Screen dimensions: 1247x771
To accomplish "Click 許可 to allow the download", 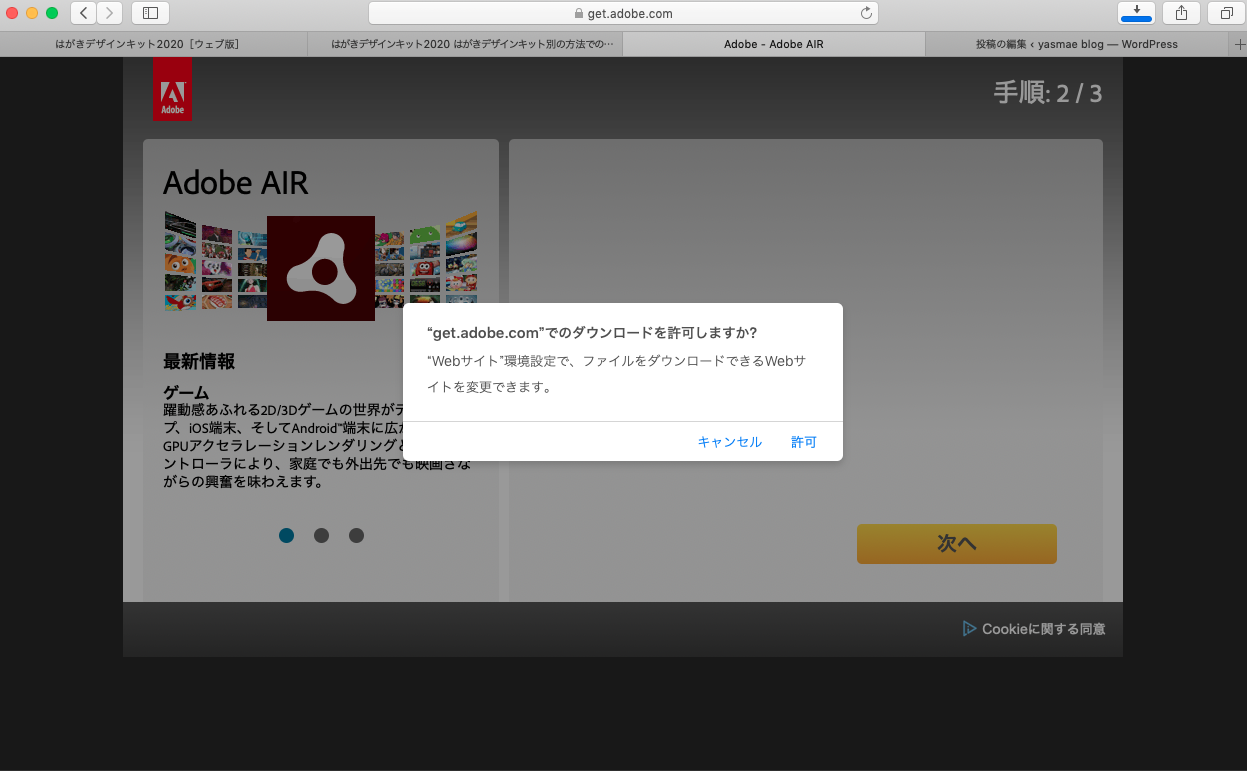I will click(804, 442).
